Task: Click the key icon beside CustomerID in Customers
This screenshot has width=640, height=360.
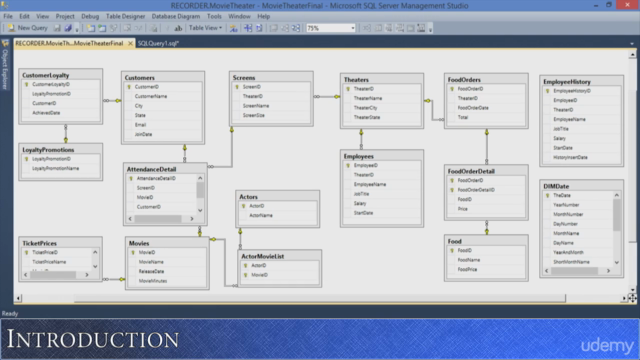Action: pos(129,87)
